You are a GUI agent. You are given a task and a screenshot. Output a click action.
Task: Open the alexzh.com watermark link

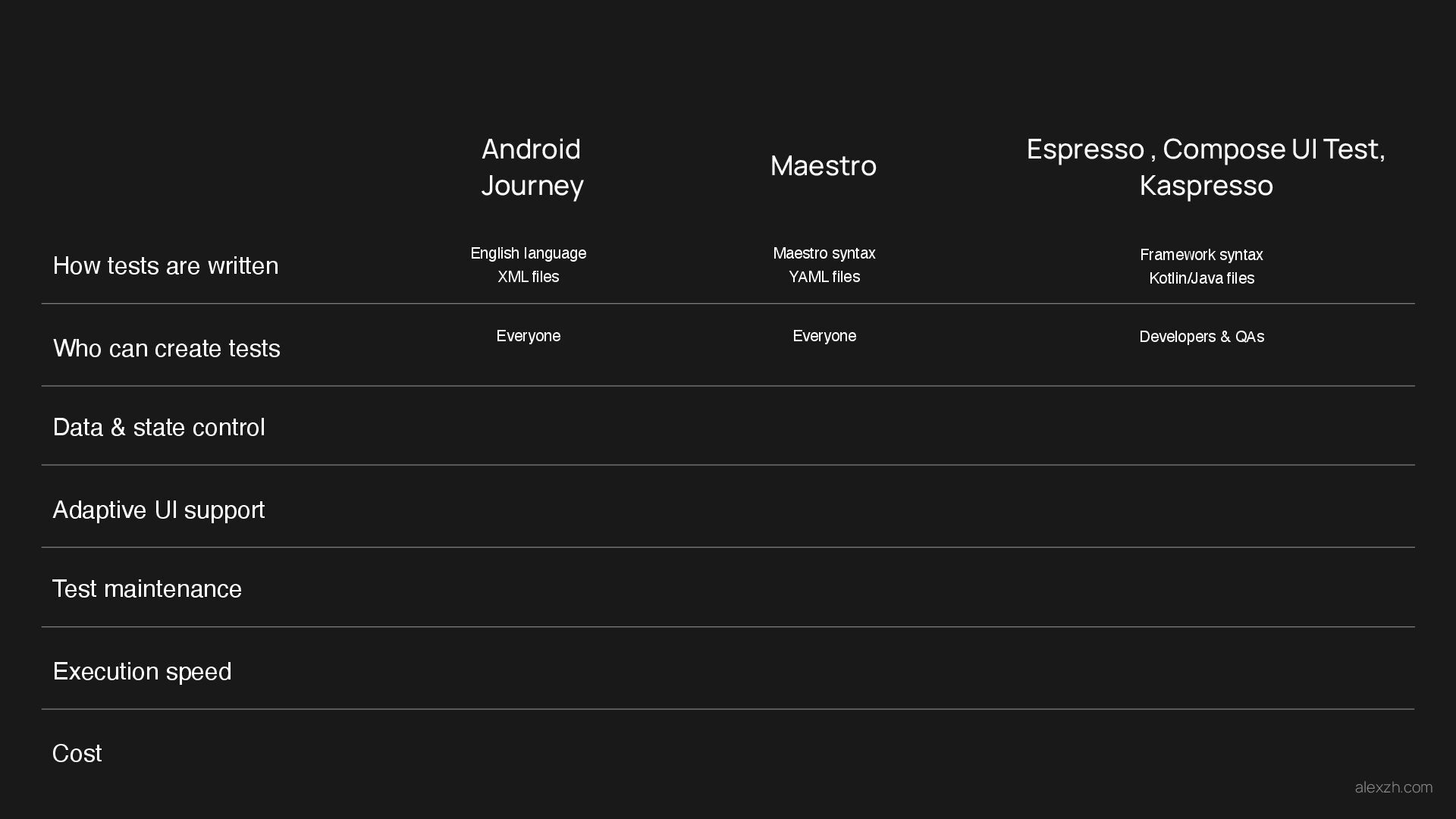click(x=1393, y=787)
